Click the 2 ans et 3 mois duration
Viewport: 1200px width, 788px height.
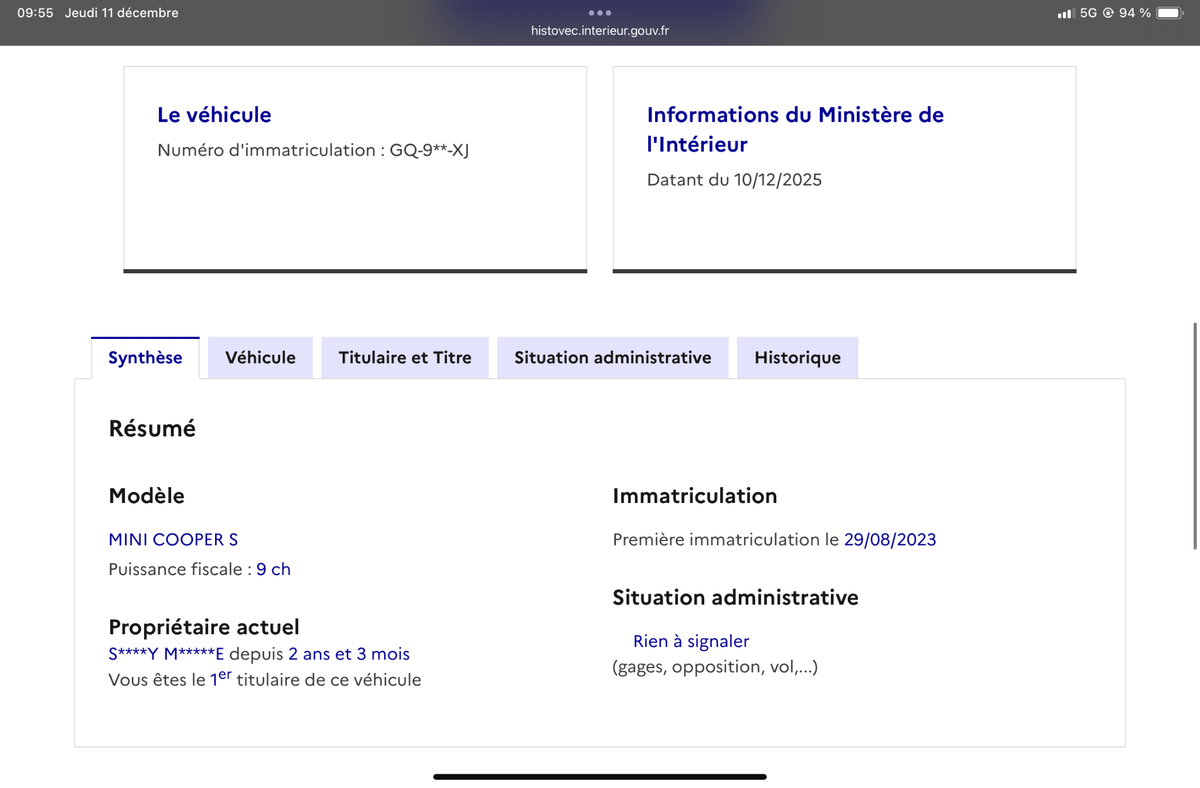[348, 654]
